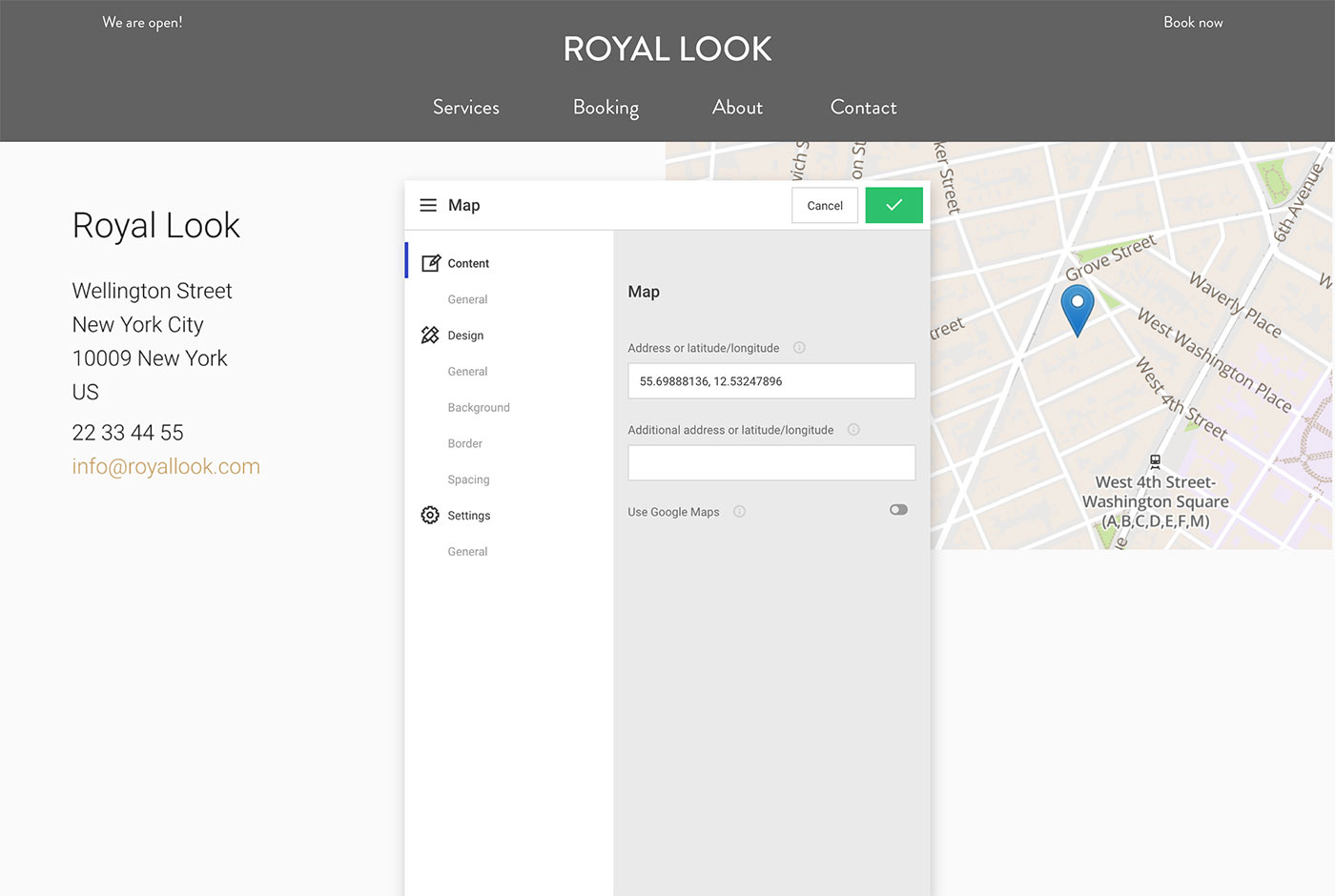Click info icon next to Use Google Maps
The width and height of the screenshot is (1335, 896).
click(x=739, y=512)
